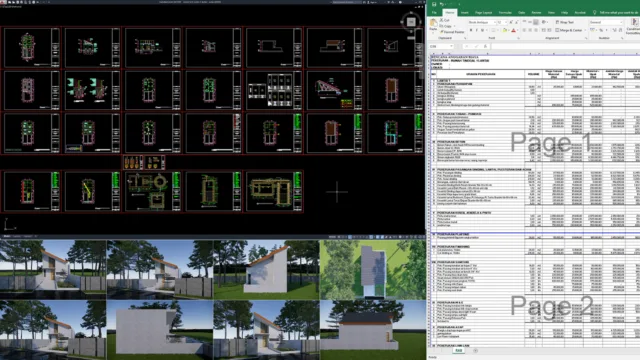Click the Decrease Font Size icon
The height and width of the screenshot is (360, 640).
click(x=517, y=22)
